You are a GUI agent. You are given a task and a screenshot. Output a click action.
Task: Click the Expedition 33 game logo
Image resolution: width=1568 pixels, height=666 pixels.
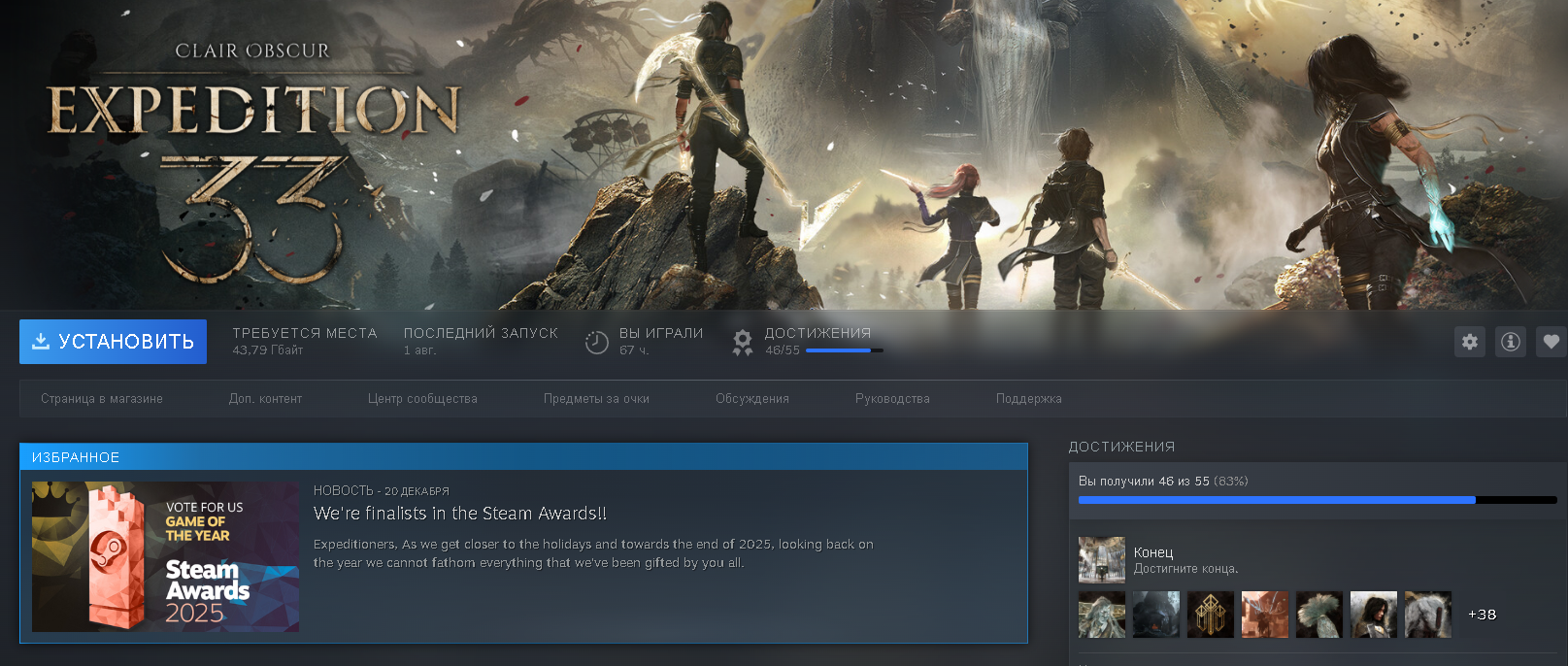click(x=252, y=163)
